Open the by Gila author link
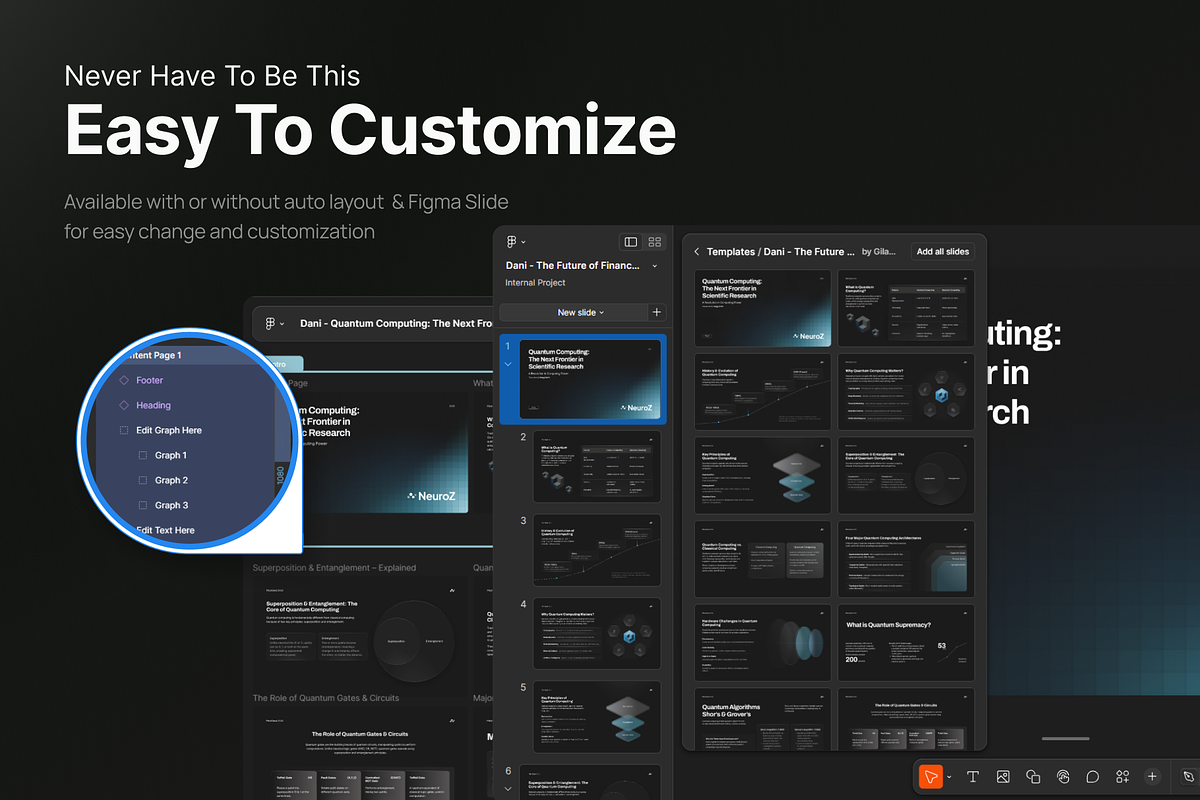The width and height of the screenshot is (1200, 800). click(x=879, y=252)
